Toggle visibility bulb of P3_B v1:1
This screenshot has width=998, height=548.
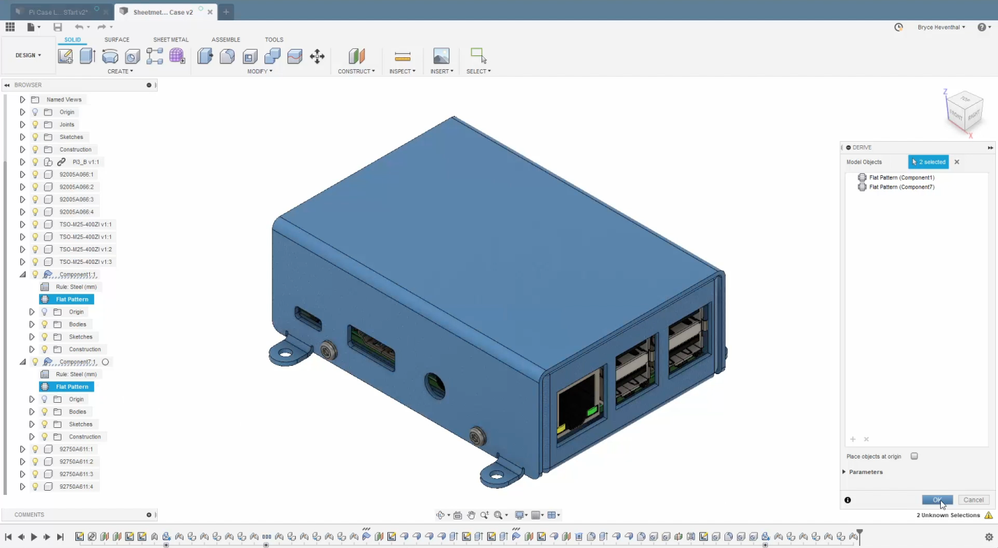point(35,162)
